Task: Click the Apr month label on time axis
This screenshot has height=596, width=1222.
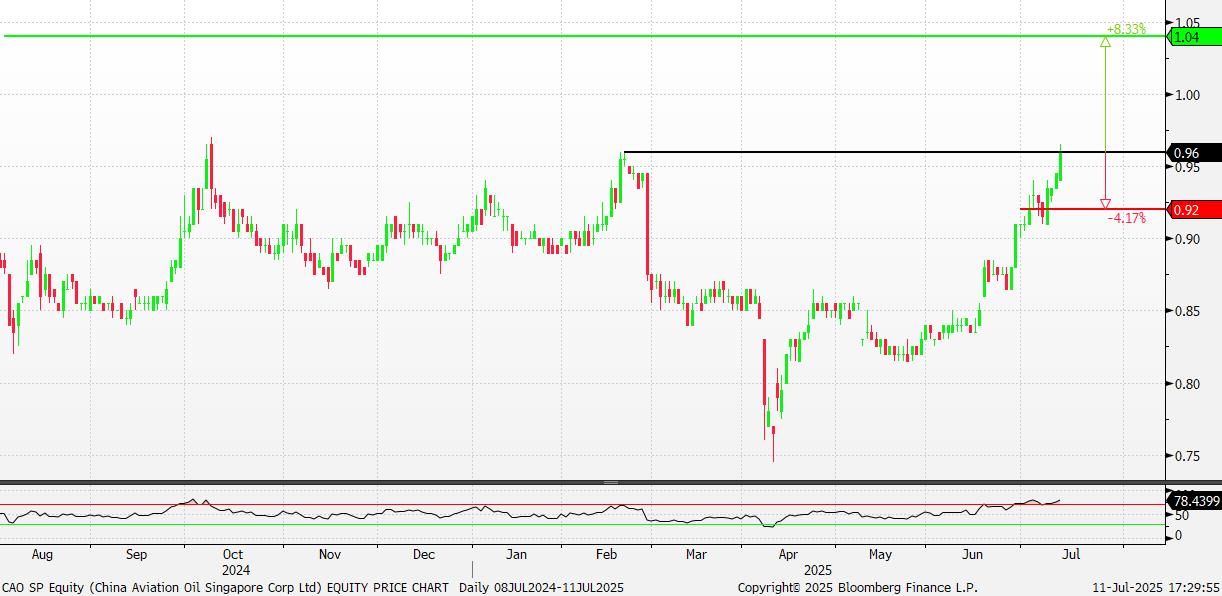Action: 787,553
